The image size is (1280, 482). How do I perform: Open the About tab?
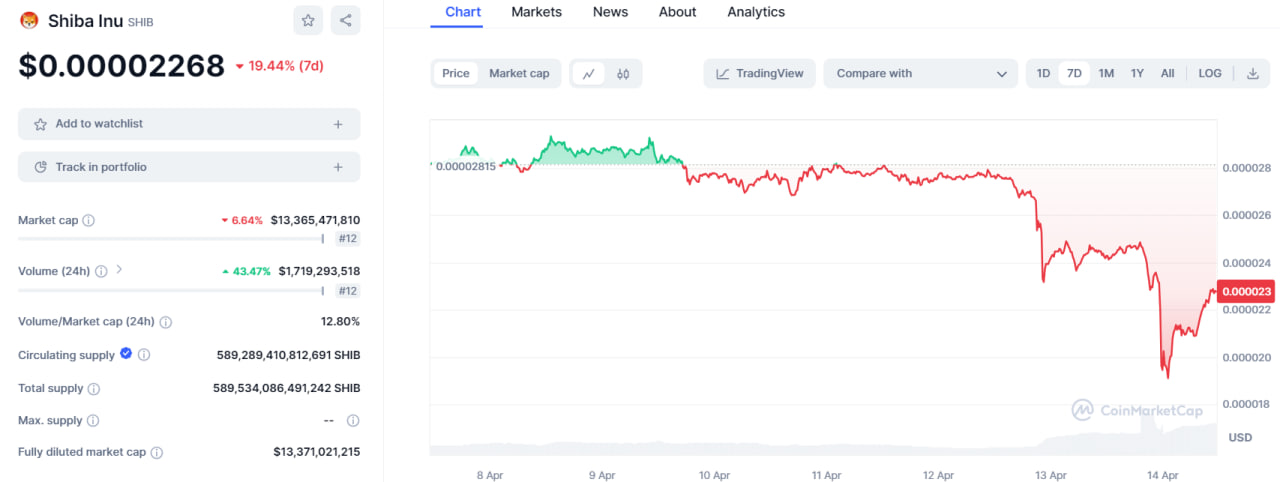677,12
